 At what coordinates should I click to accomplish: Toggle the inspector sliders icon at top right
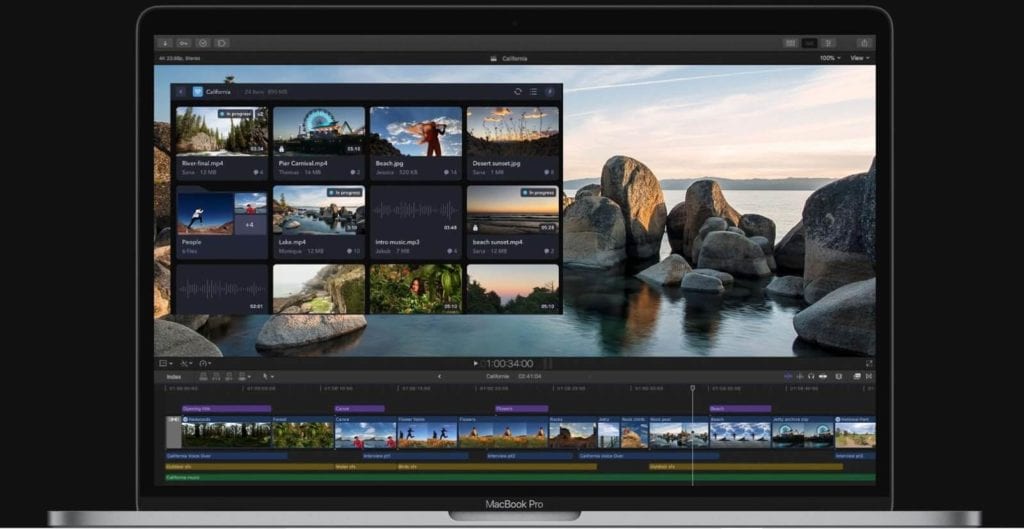click(x=828, y=43)
